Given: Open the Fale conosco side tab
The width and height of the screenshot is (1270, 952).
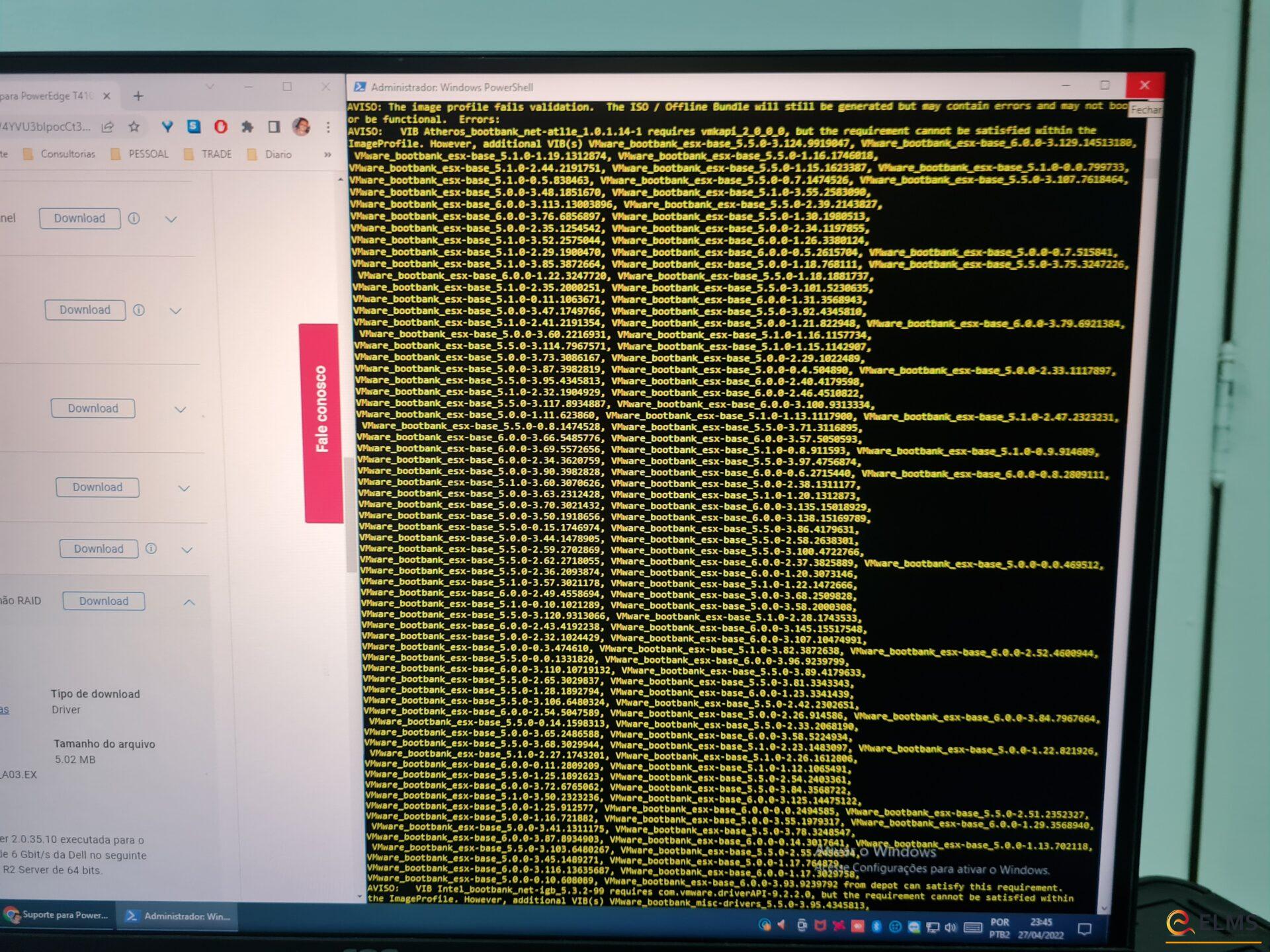Looking at the screenshot, I should pos(321,423).
